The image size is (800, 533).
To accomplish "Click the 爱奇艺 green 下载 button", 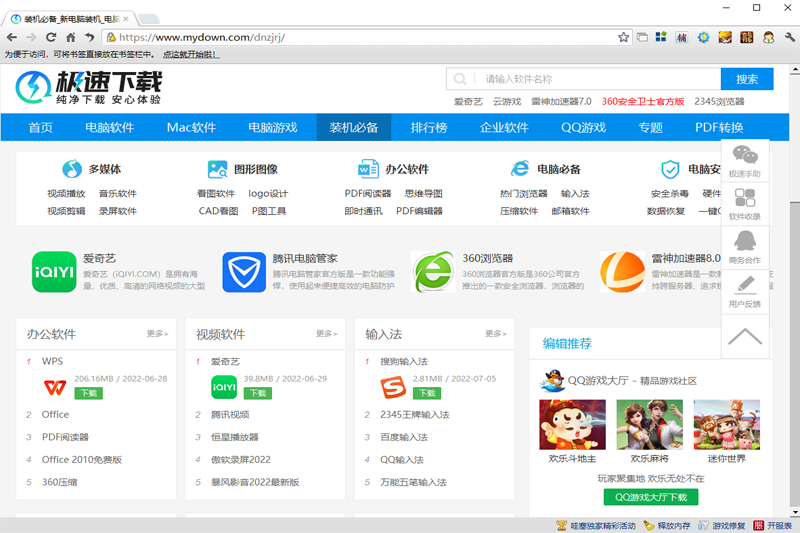I will pyautogui.click(x=258, y=393).
